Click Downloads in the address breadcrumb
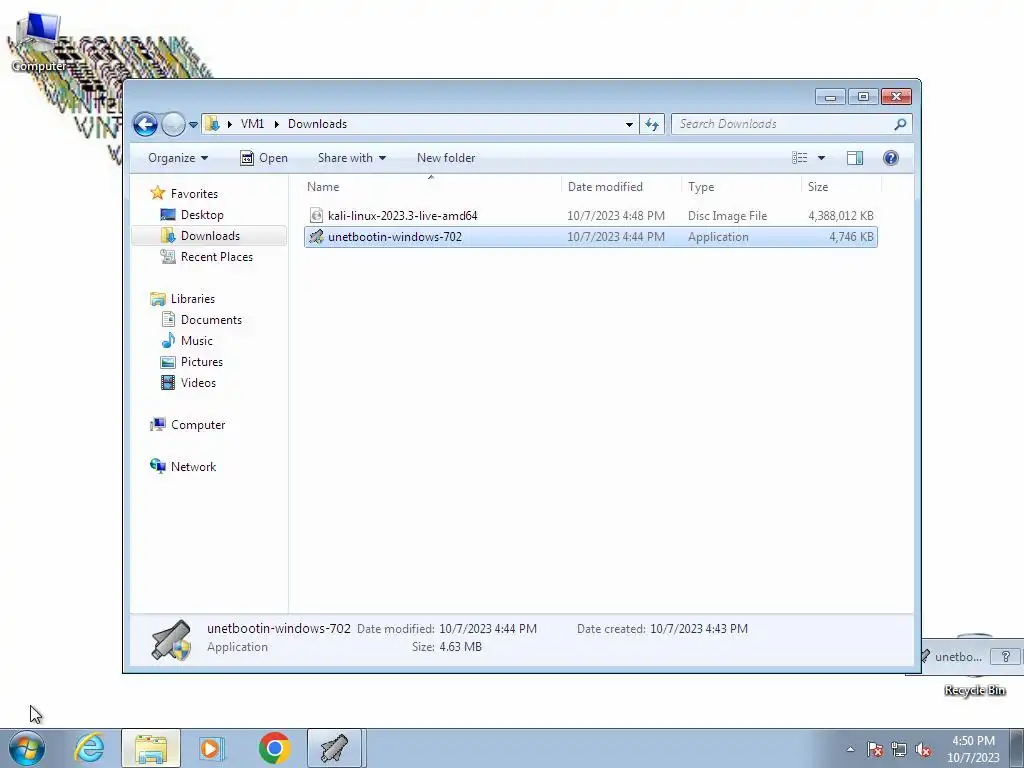Viewport: 1024px width, 768px height. [x=317, y=123]
